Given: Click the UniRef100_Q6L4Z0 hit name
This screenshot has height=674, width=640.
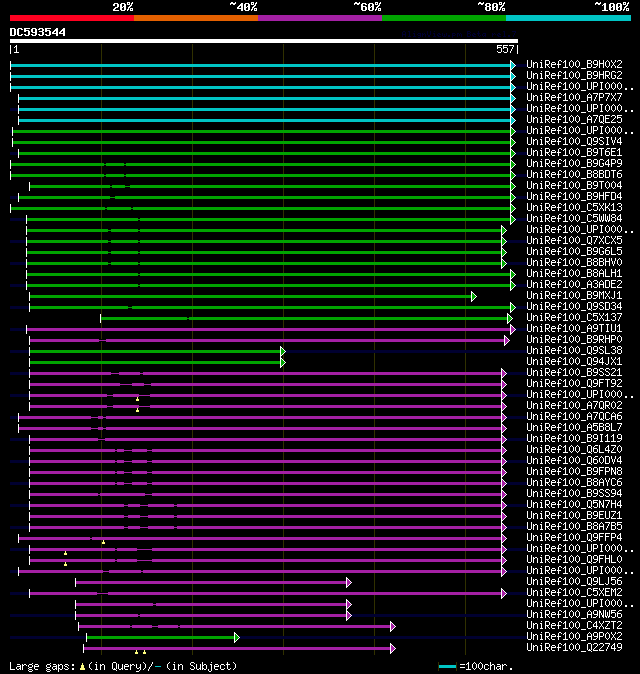Looking at the screenshot, I should [x=574, y=450].
